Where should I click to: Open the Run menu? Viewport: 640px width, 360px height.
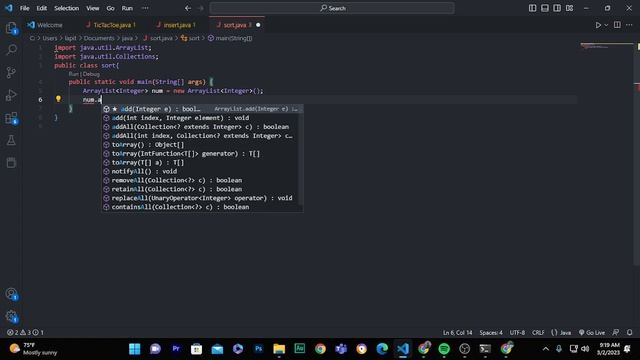click(127, 8)
